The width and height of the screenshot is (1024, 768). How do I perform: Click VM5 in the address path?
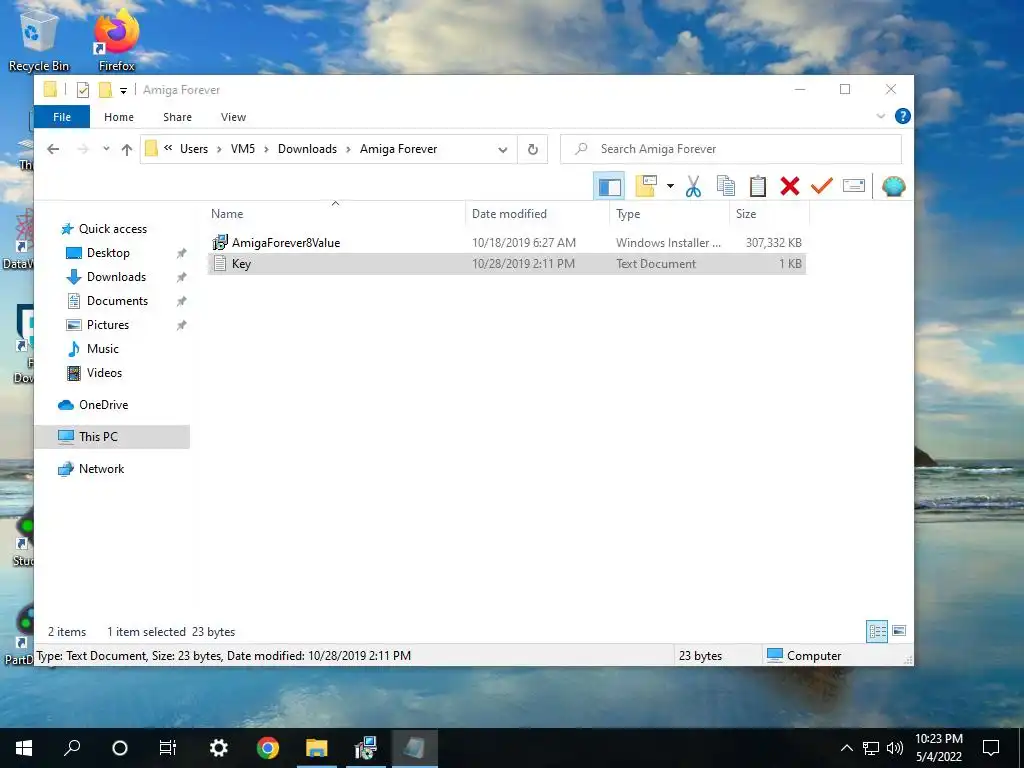(x=243, y=149)
